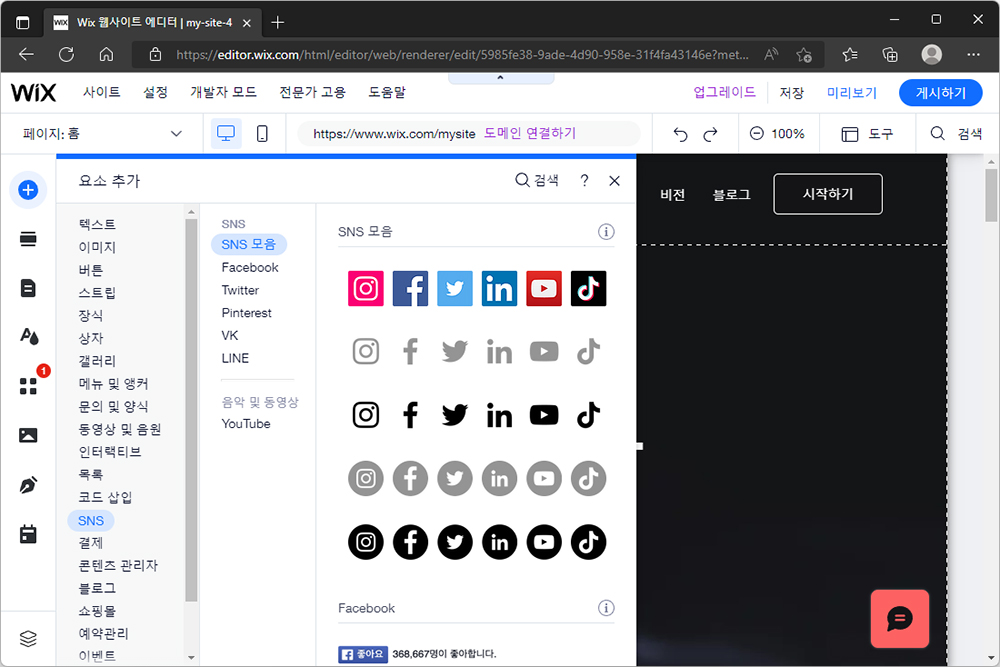This screenshot has height=667, width=1000.
Task: Click the 업그레이드 link
Action: [x=724, y=92]
